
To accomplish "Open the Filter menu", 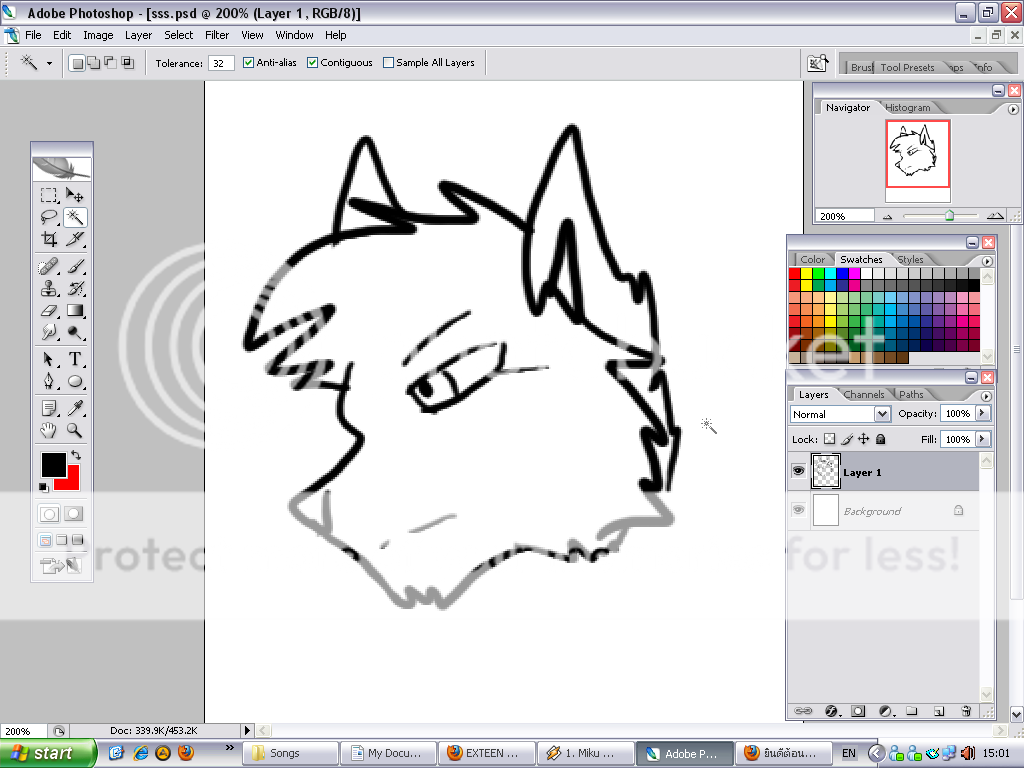I will (217, 35).
